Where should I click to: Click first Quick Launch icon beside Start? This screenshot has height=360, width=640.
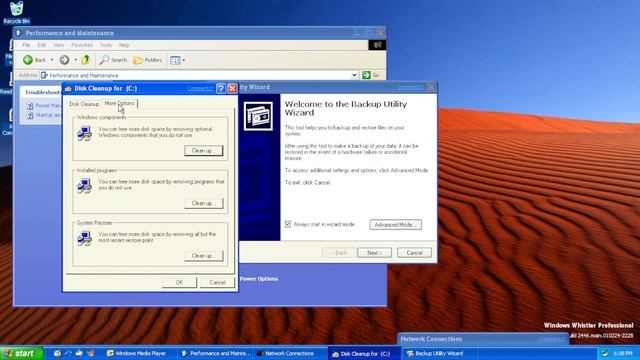tap(57, 353)
